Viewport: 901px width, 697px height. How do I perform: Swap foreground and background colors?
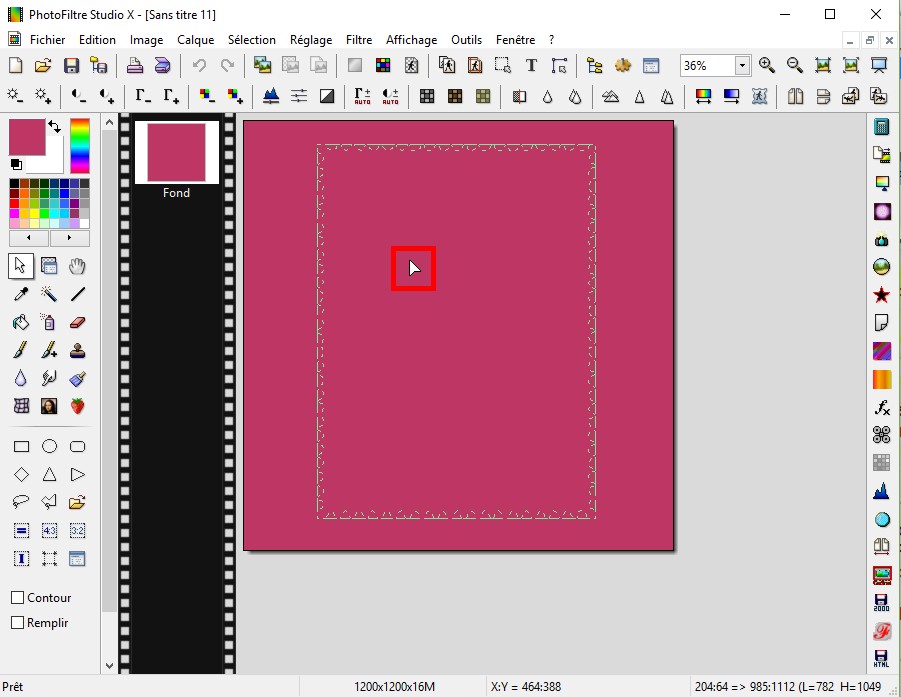tap(54, 127)
